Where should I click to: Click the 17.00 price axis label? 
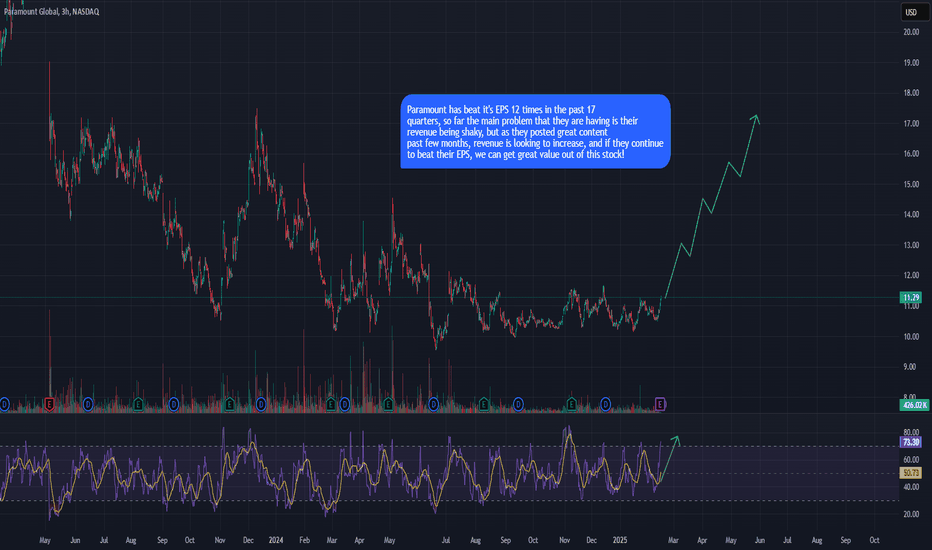[911, 124]
